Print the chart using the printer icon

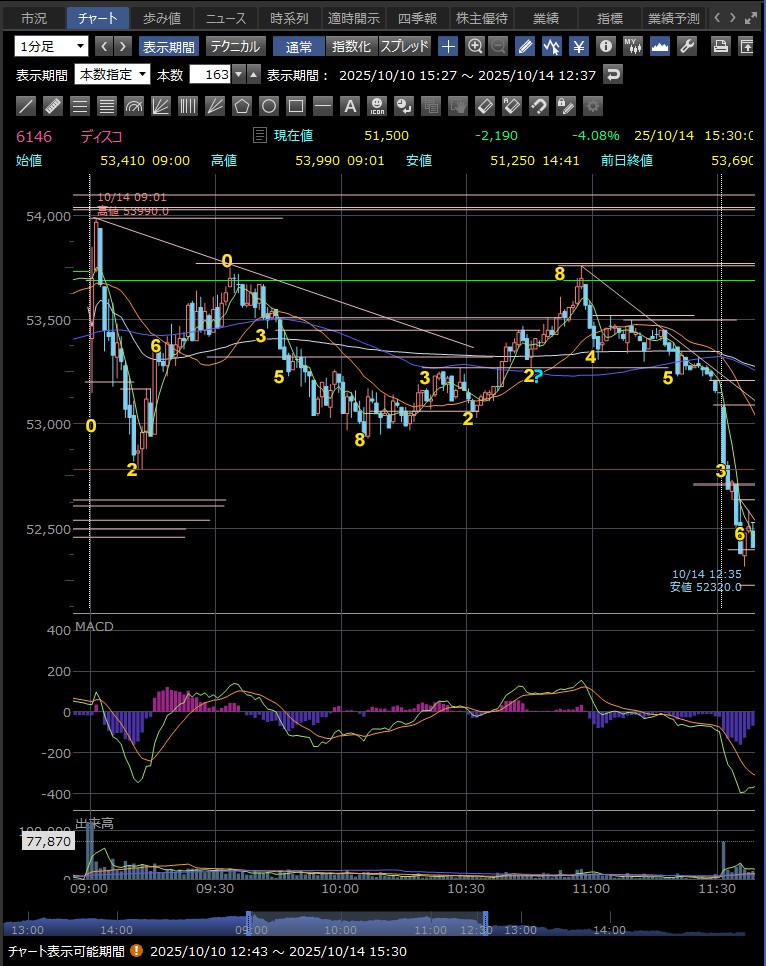720,46
